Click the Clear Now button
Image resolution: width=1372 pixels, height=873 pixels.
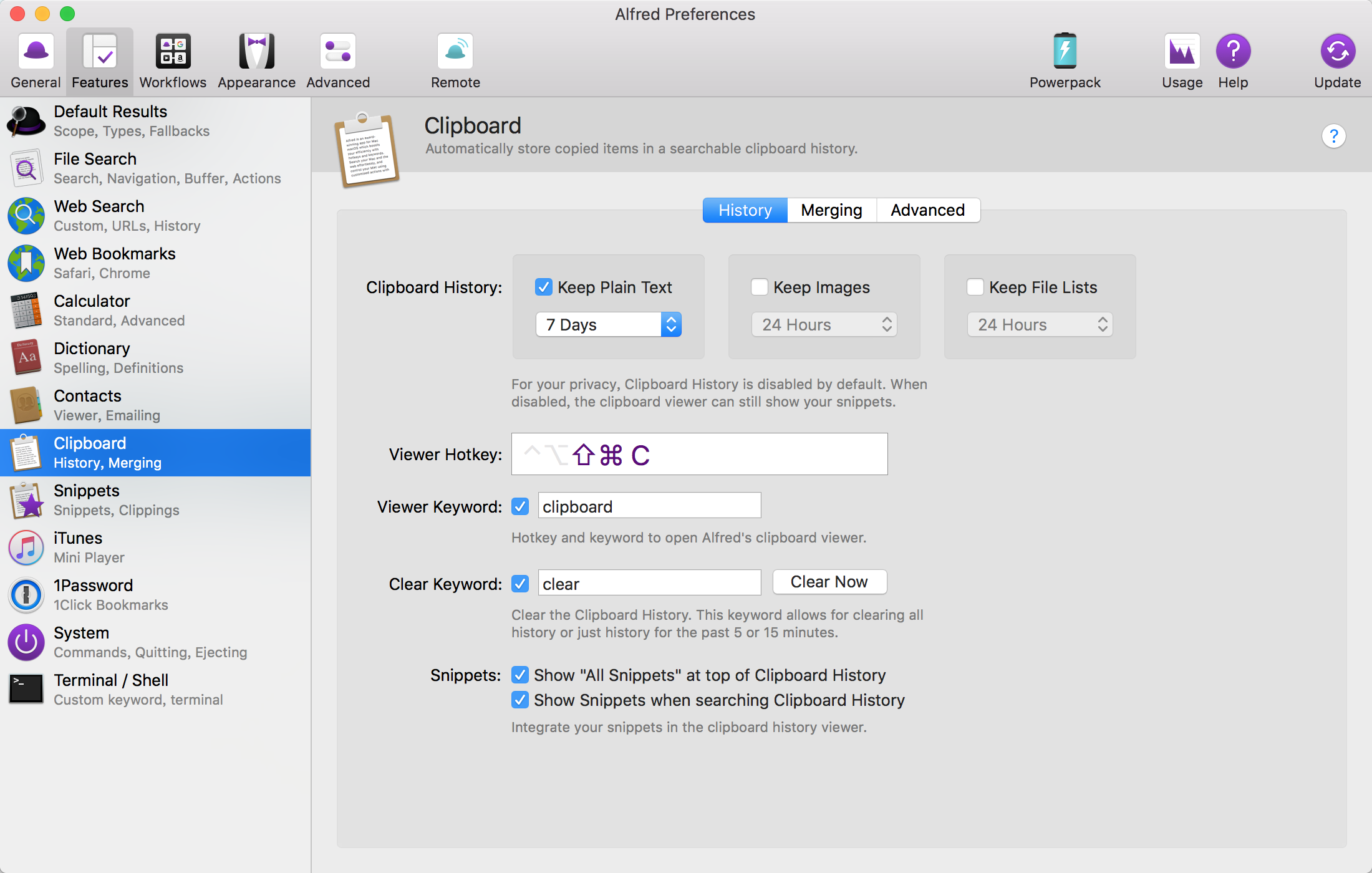(x=829, y=582)
